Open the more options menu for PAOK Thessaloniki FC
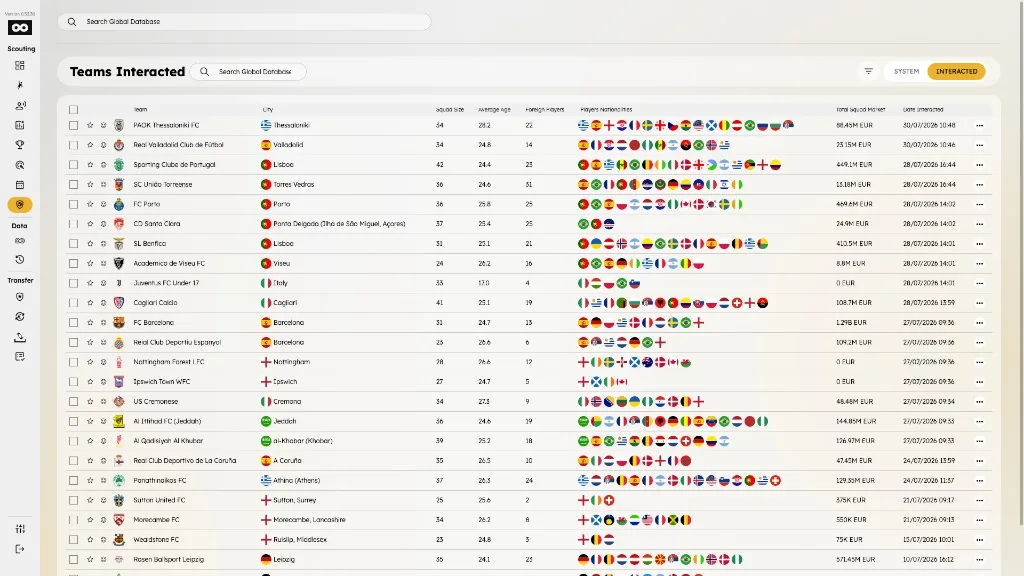The height and width of the screenshot is (576, 1024). 980,125
